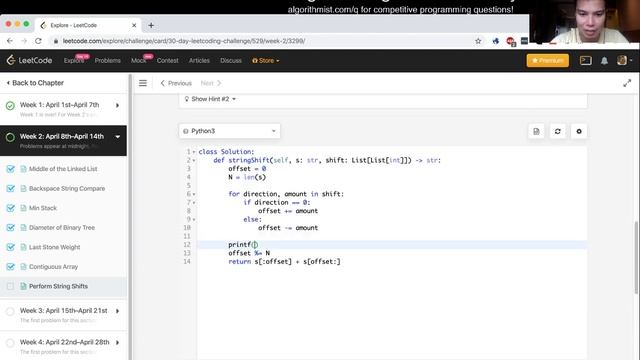Fold code at line 1 arrow
The height and width of the screenshot is (360, 640).
pyautogui.click(x=194, y=152)
